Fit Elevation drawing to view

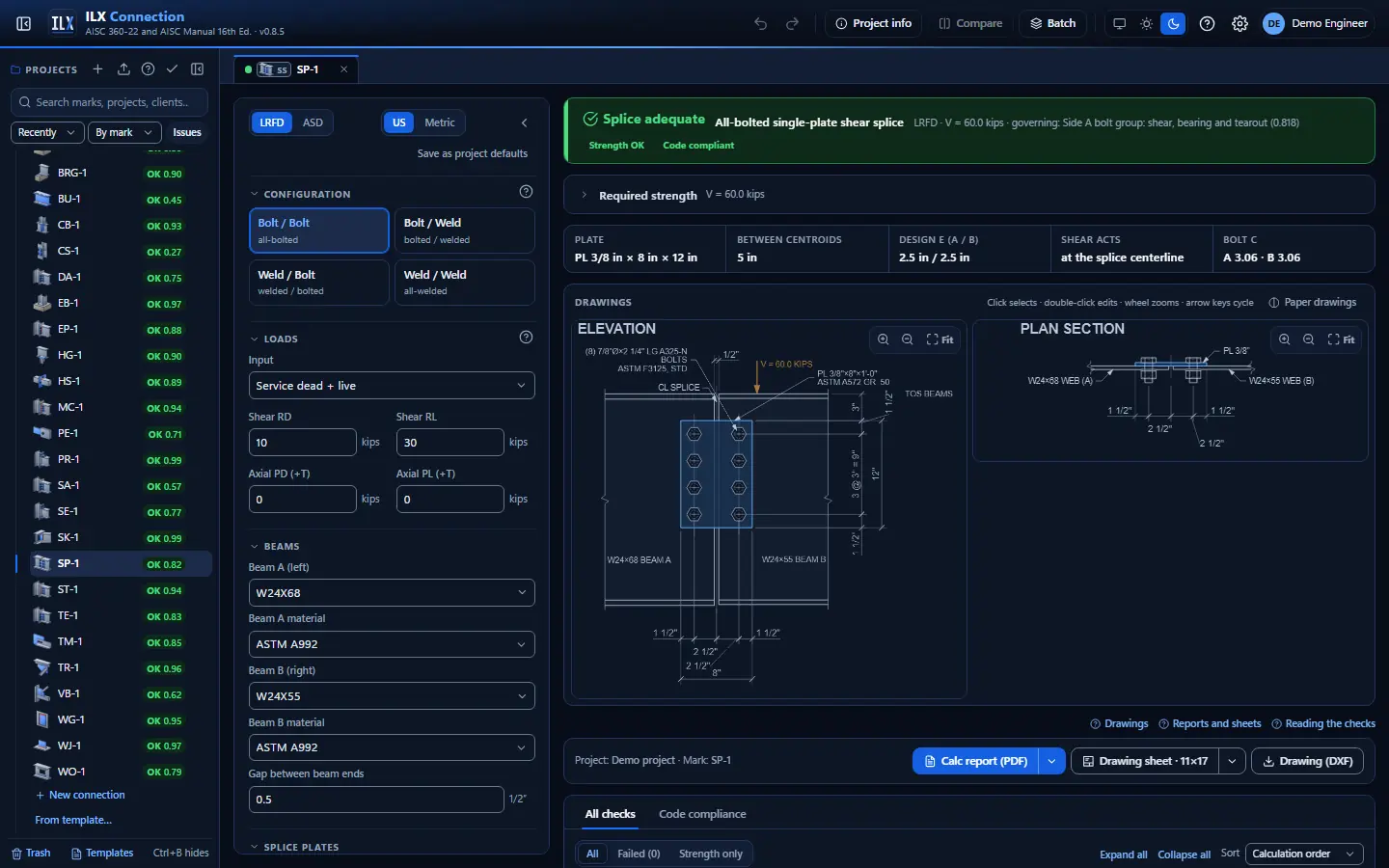tap(940, 339)
